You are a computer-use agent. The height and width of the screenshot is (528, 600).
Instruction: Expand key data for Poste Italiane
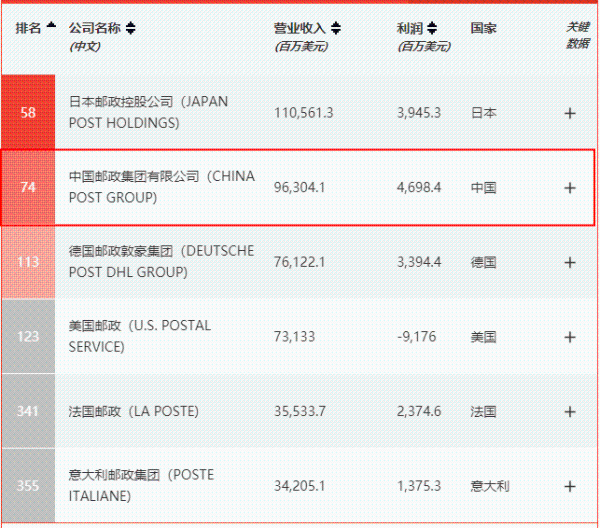[570, 486]
